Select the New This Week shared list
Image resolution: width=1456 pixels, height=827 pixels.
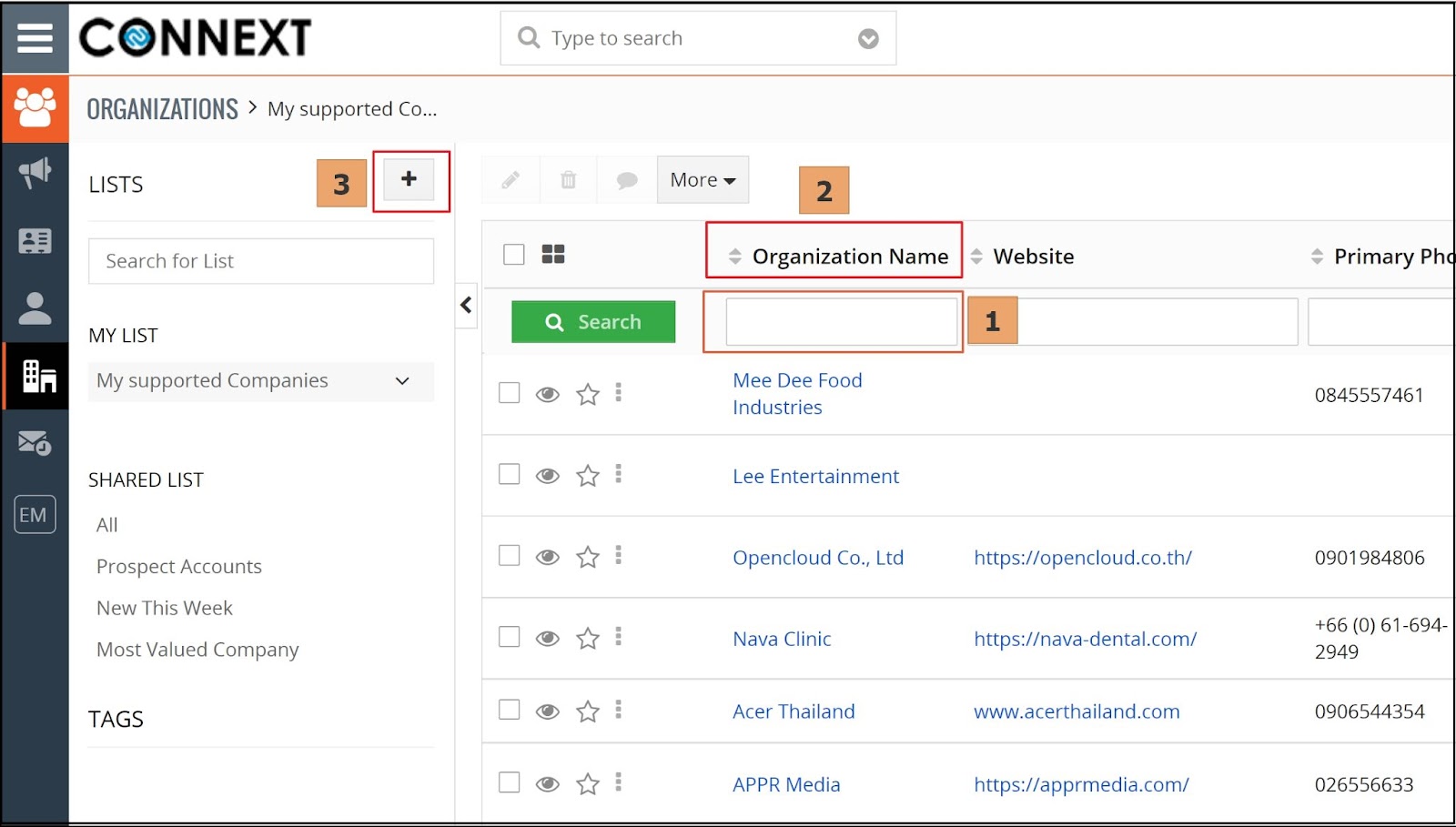tap(165, 608)
